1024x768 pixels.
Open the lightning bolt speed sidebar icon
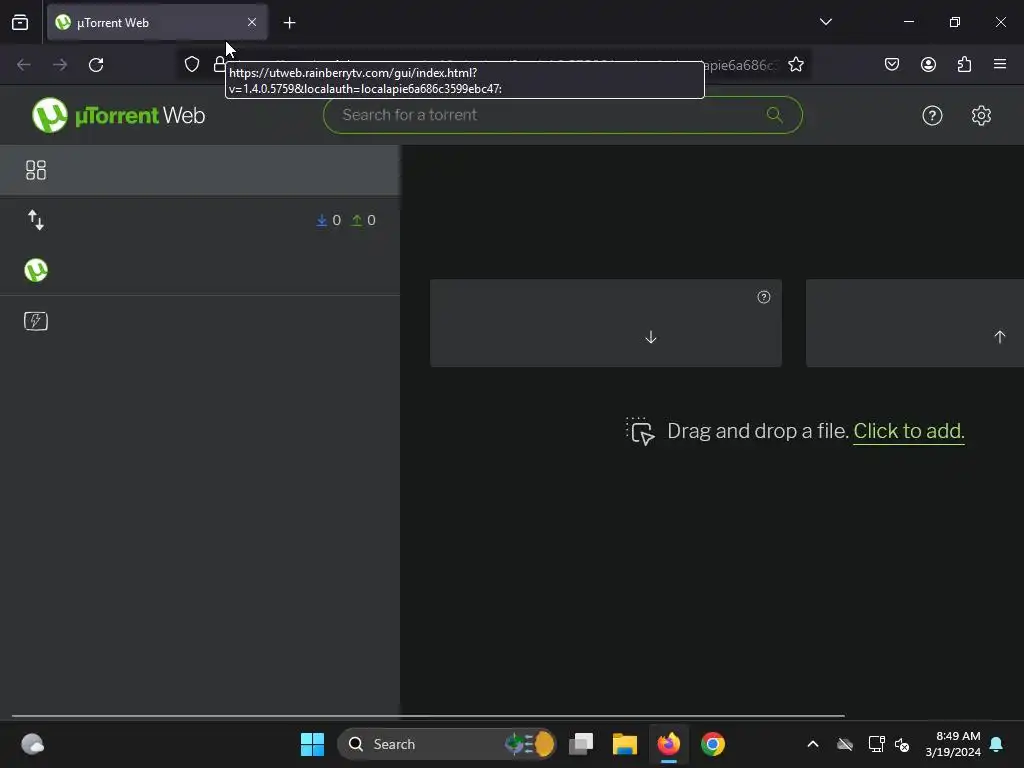point(36,321)
